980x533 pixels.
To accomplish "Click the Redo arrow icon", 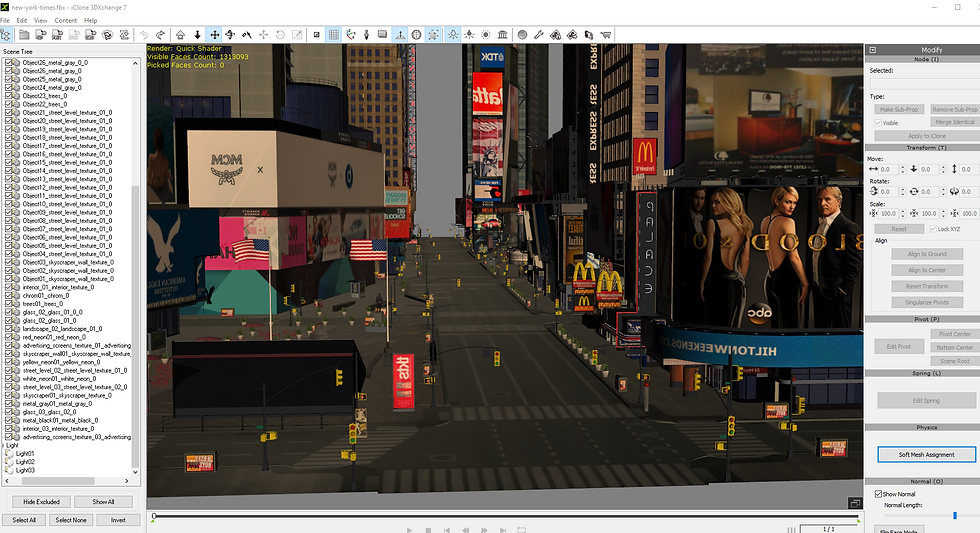I will (161, 35).
